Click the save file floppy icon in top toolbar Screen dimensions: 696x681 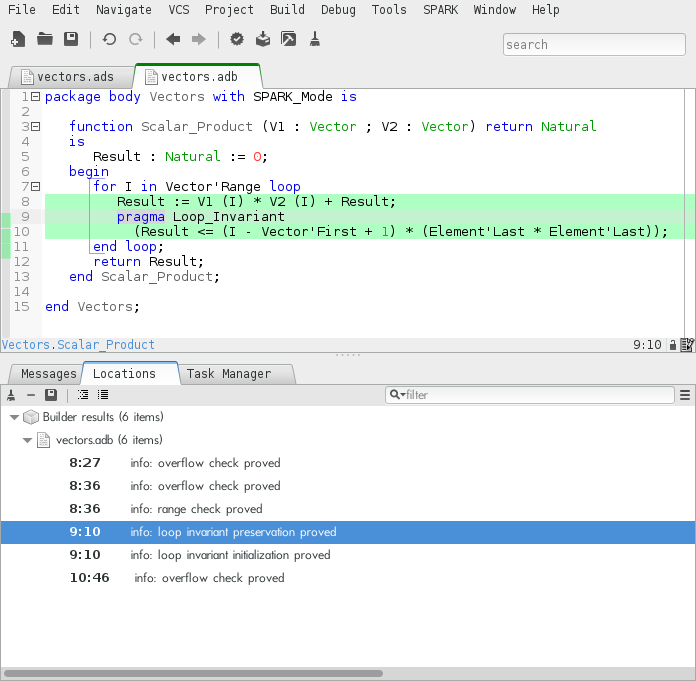(x=71, y=40)
